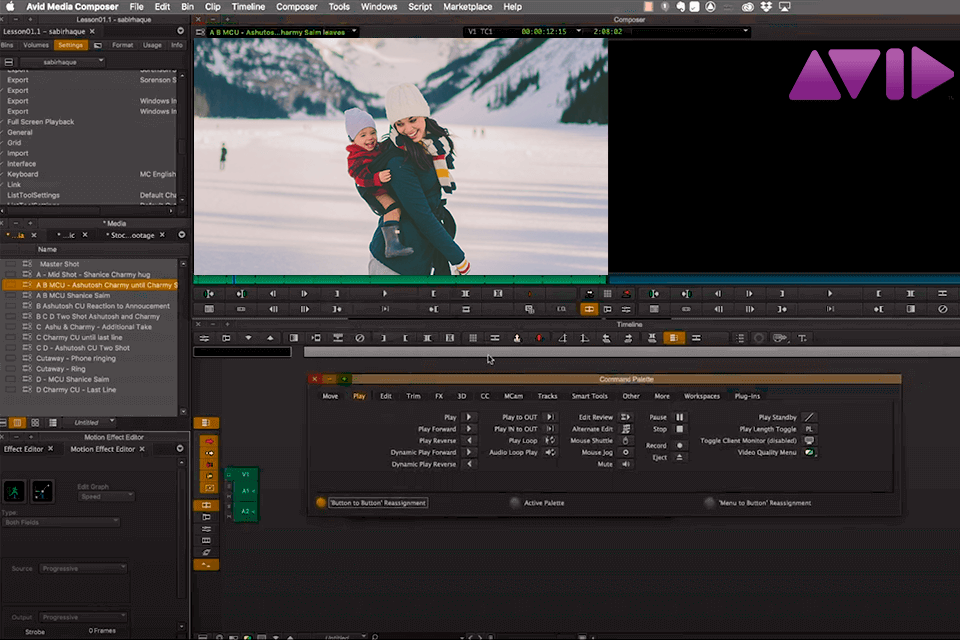
Task: Click the Record command icon
Action: (679, 445)
